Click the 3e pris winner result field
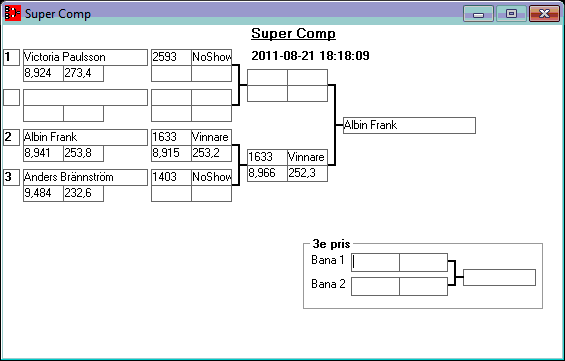The height and width of the screenshot is (361, 565). 499,277
